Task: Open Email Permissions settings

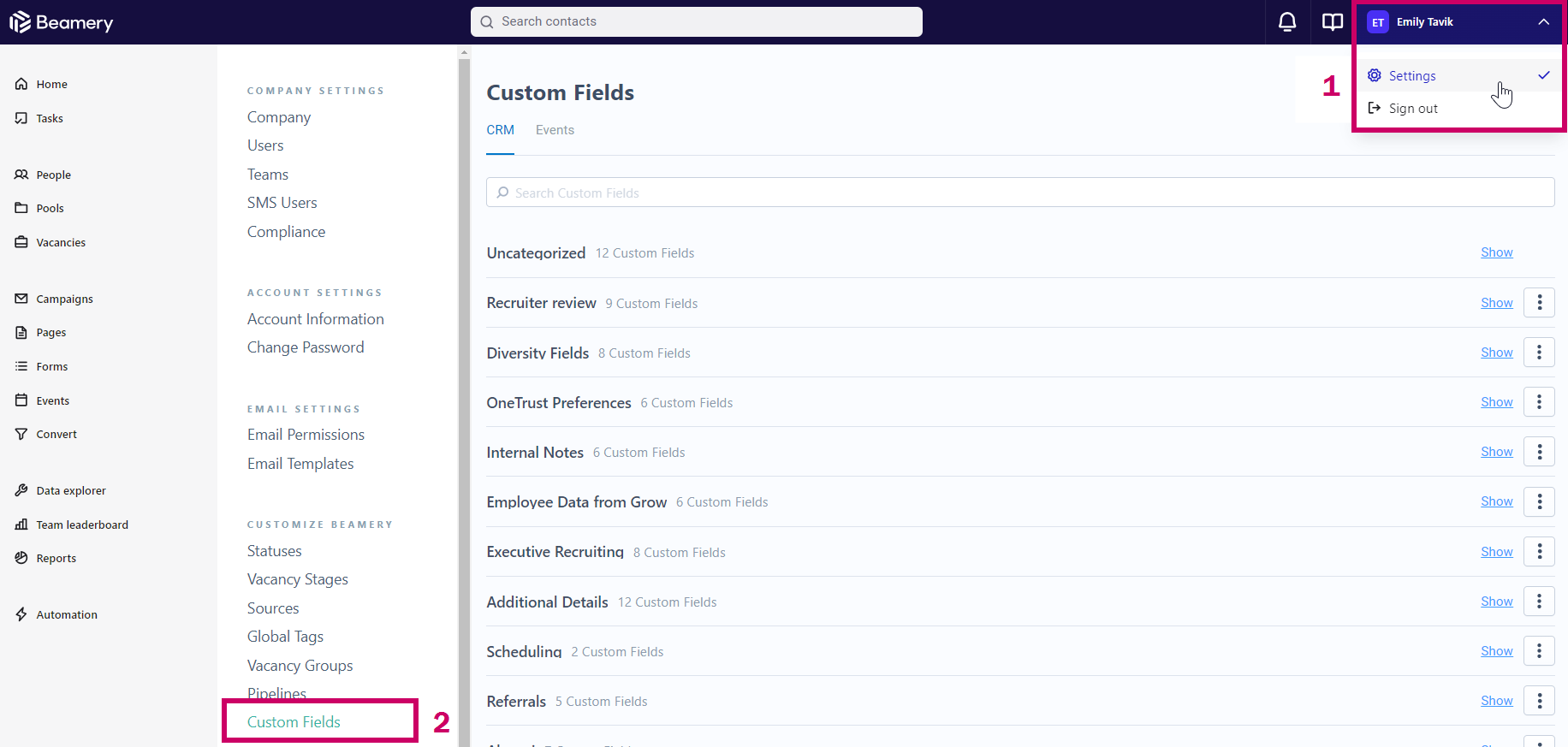Action: (306, 435)
